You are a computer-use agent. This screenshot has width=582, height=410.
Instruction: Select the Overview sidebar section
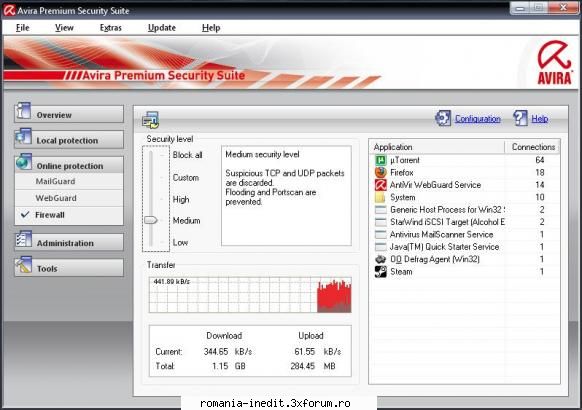(69, 114)
